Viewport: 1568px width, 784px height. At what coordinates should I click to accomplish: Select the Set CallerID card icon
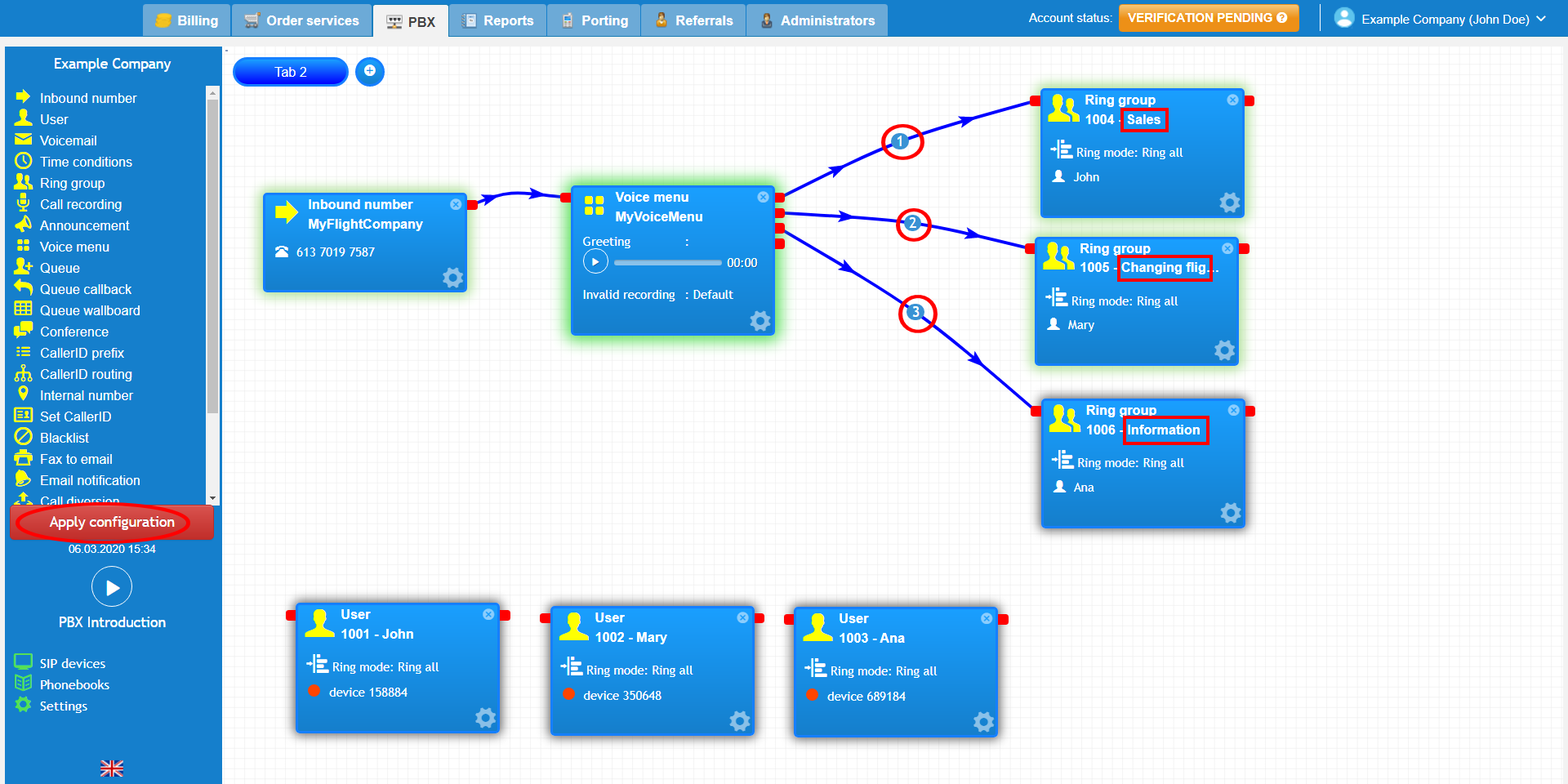pyautogui.click(x=23, y=416)
